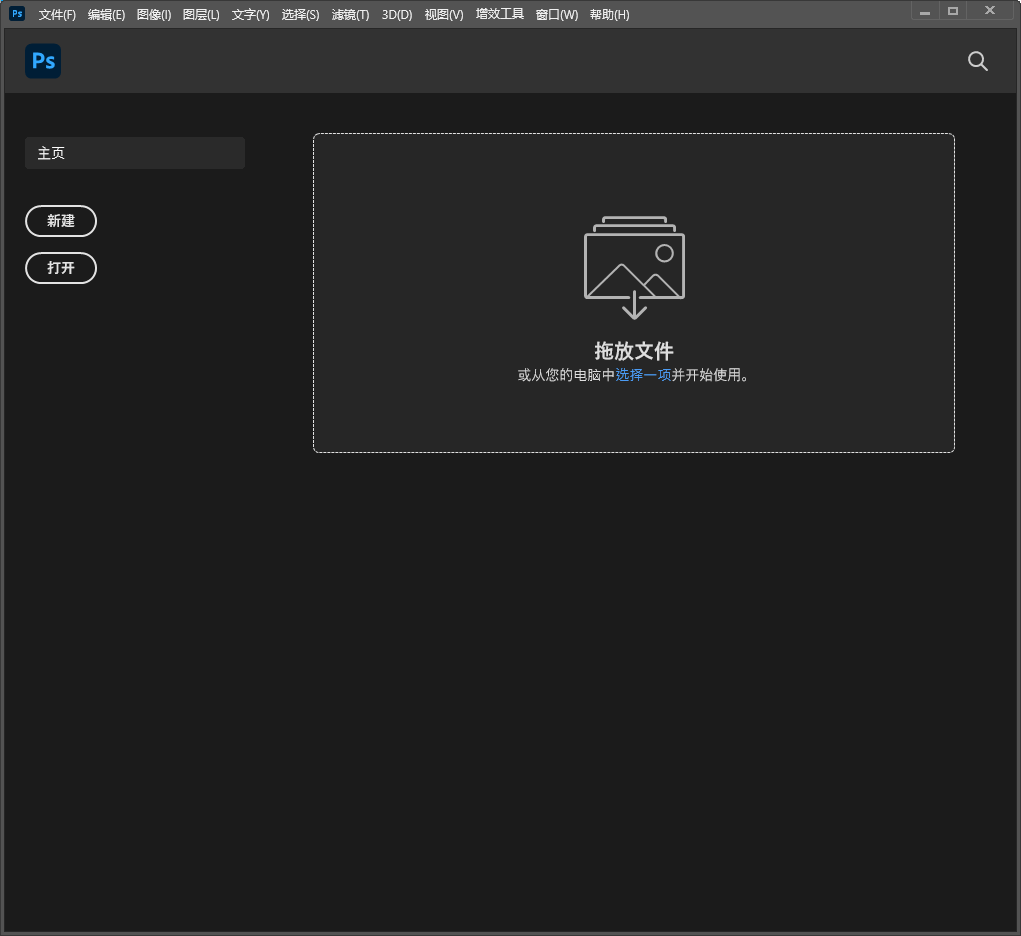Image resolution: width=1021 pixels, height=936 pixels.
Task: Open the 选择(S) menu
Action: click(300, 14)
